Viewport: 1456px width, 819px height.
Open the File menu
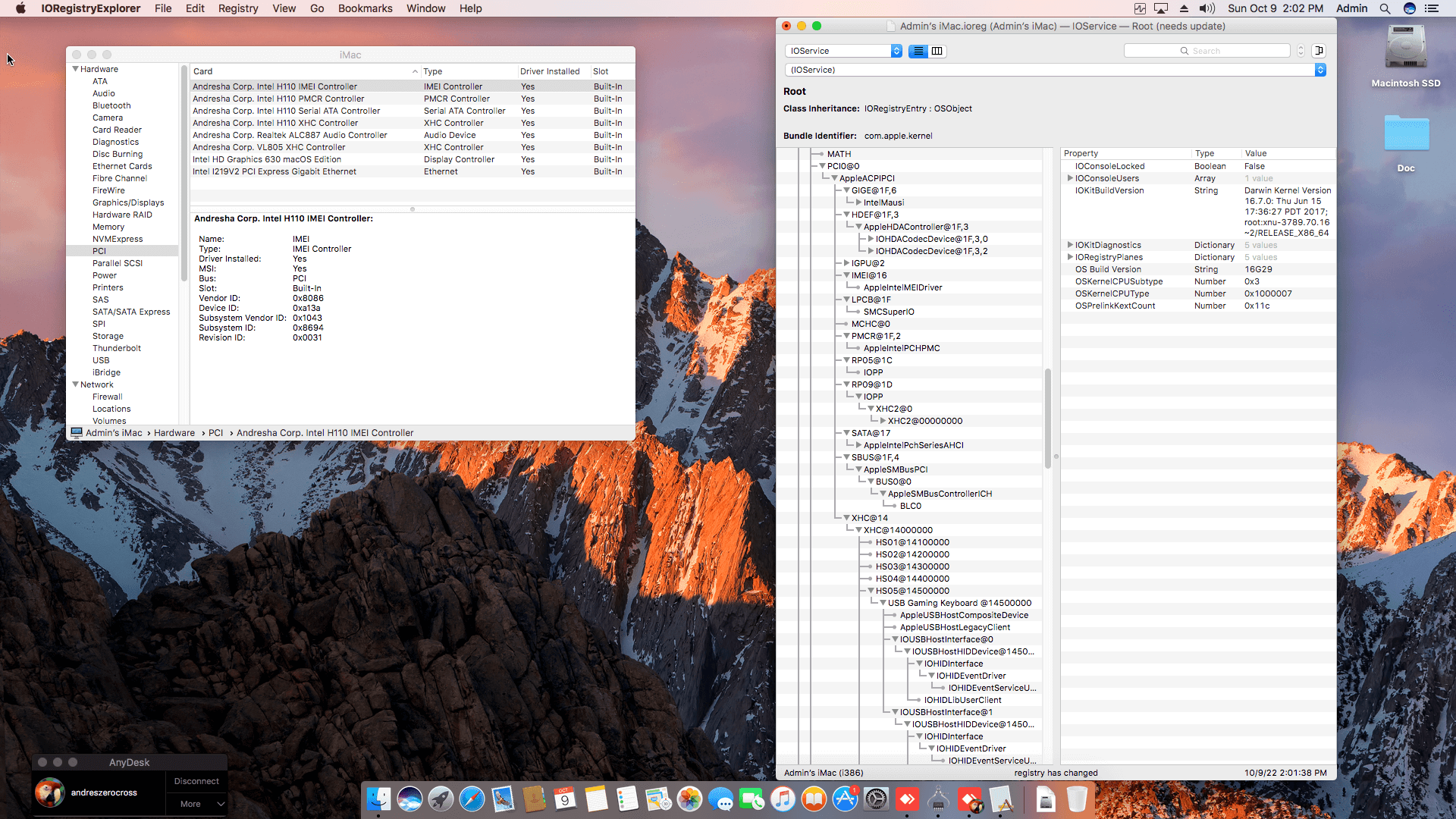(x=163, y=8)
